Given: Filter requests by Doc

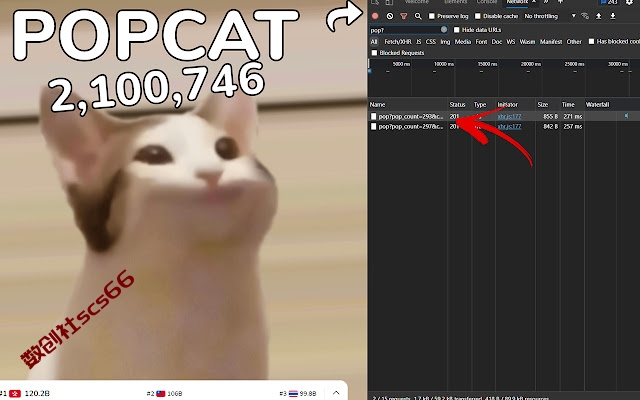Looking at the screenshot, I should coord(497,42).
